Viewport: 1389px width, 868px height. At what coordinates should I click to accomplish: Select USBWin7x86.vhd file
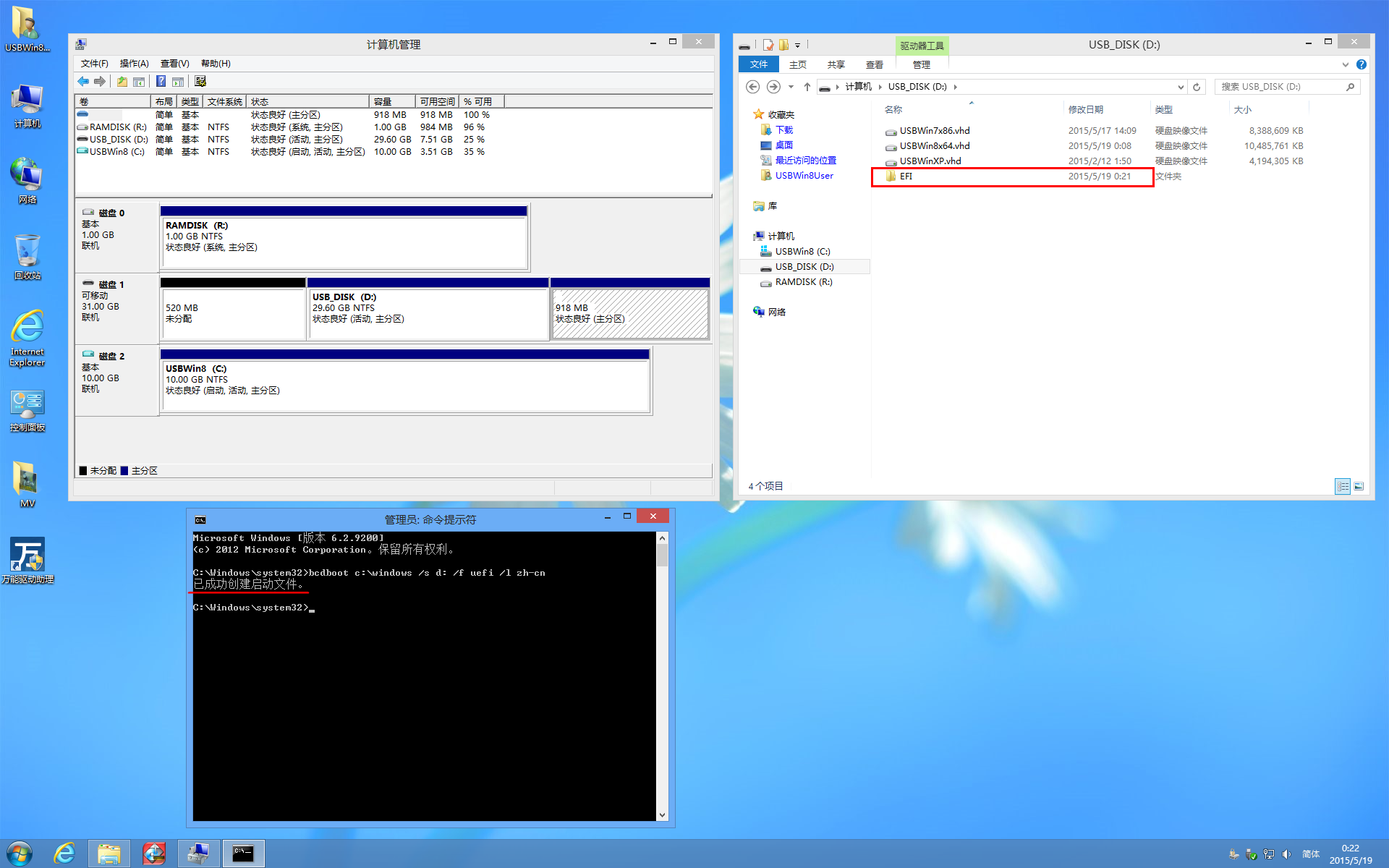pyautogui.click(x=934, y=131)
